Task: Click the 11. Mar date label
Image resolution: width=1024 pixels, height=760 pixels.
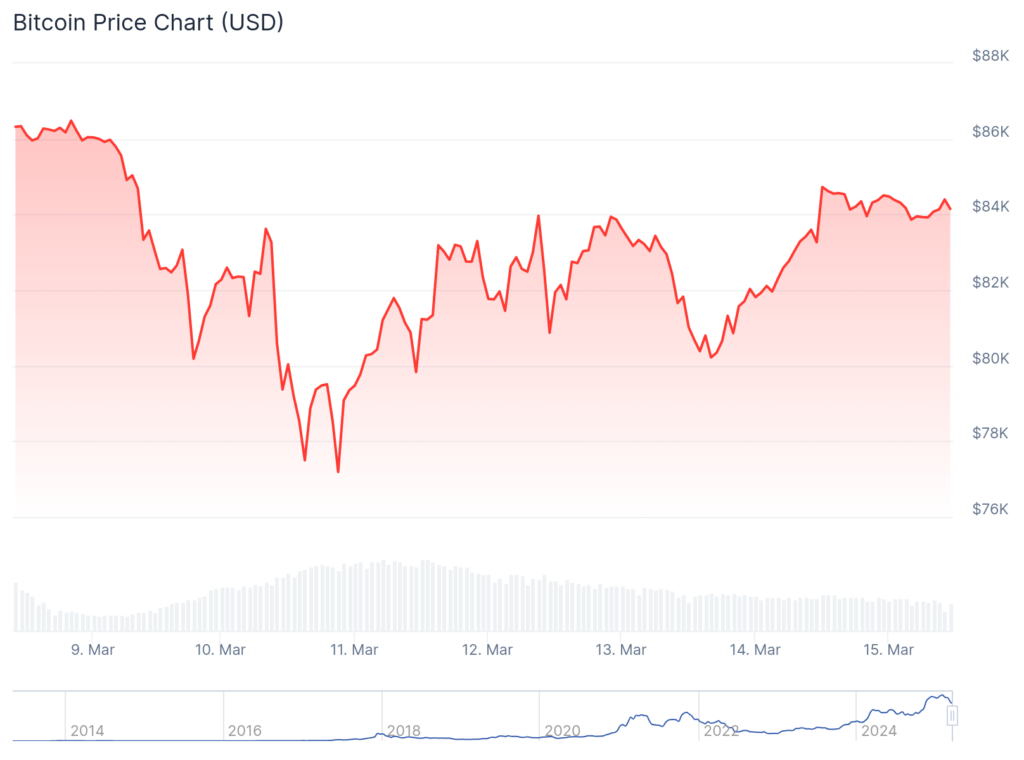Action: pos(353,650)
